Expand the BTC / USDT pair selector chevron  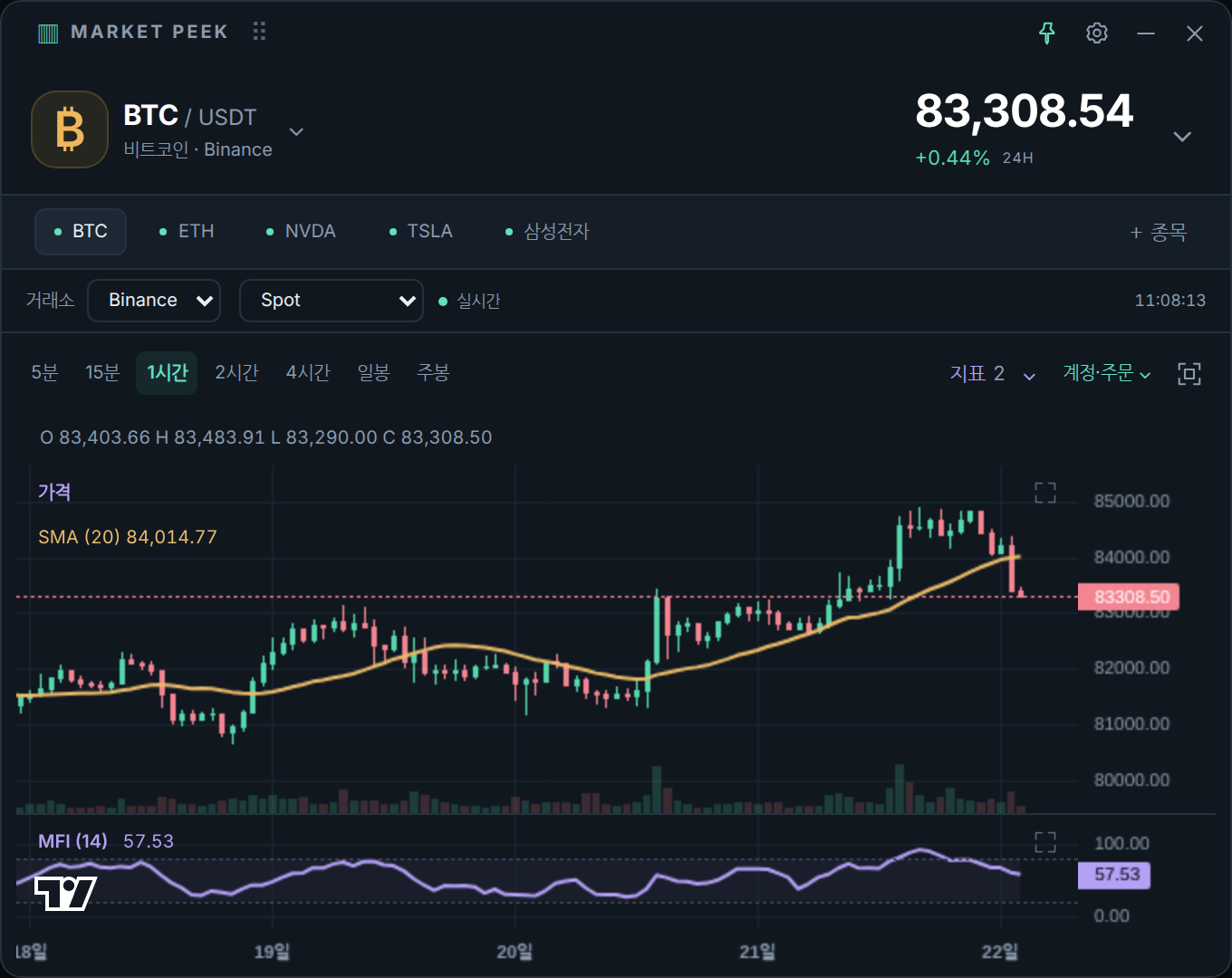(x=296, y=131)
